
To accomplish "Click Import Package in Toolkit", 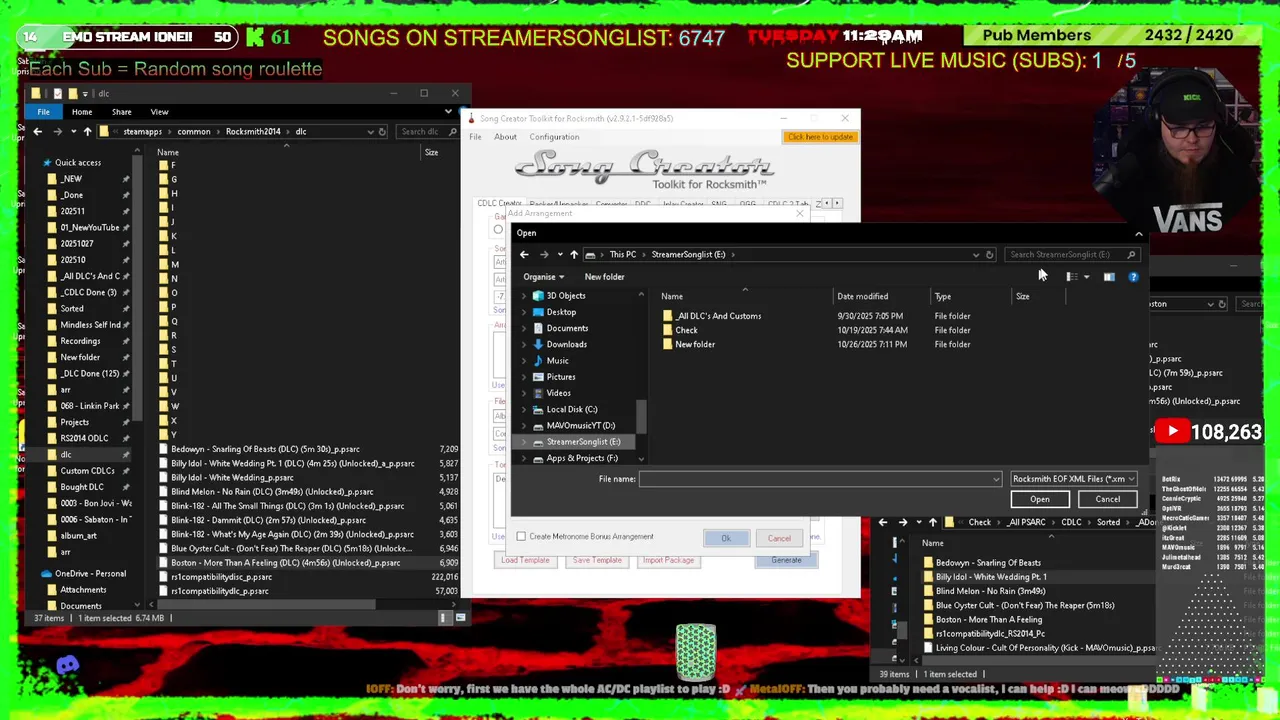I will click(668, 560).
